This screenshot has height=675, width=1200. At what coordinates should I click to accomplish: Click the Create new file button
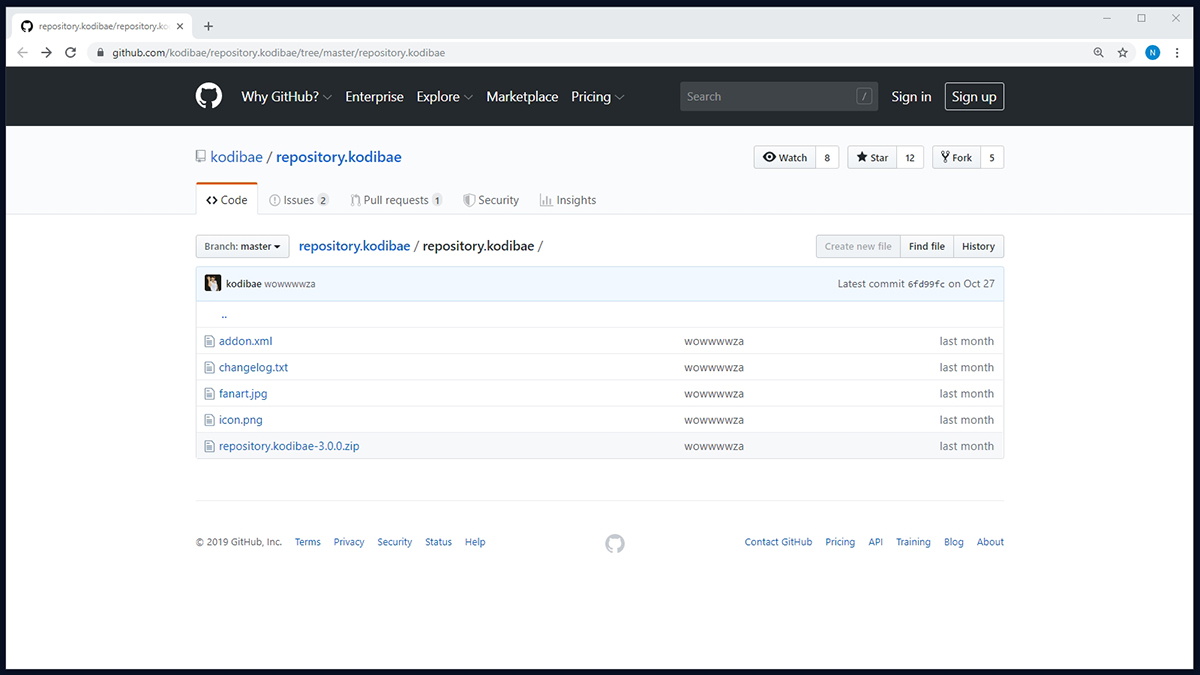click(858, 246)
